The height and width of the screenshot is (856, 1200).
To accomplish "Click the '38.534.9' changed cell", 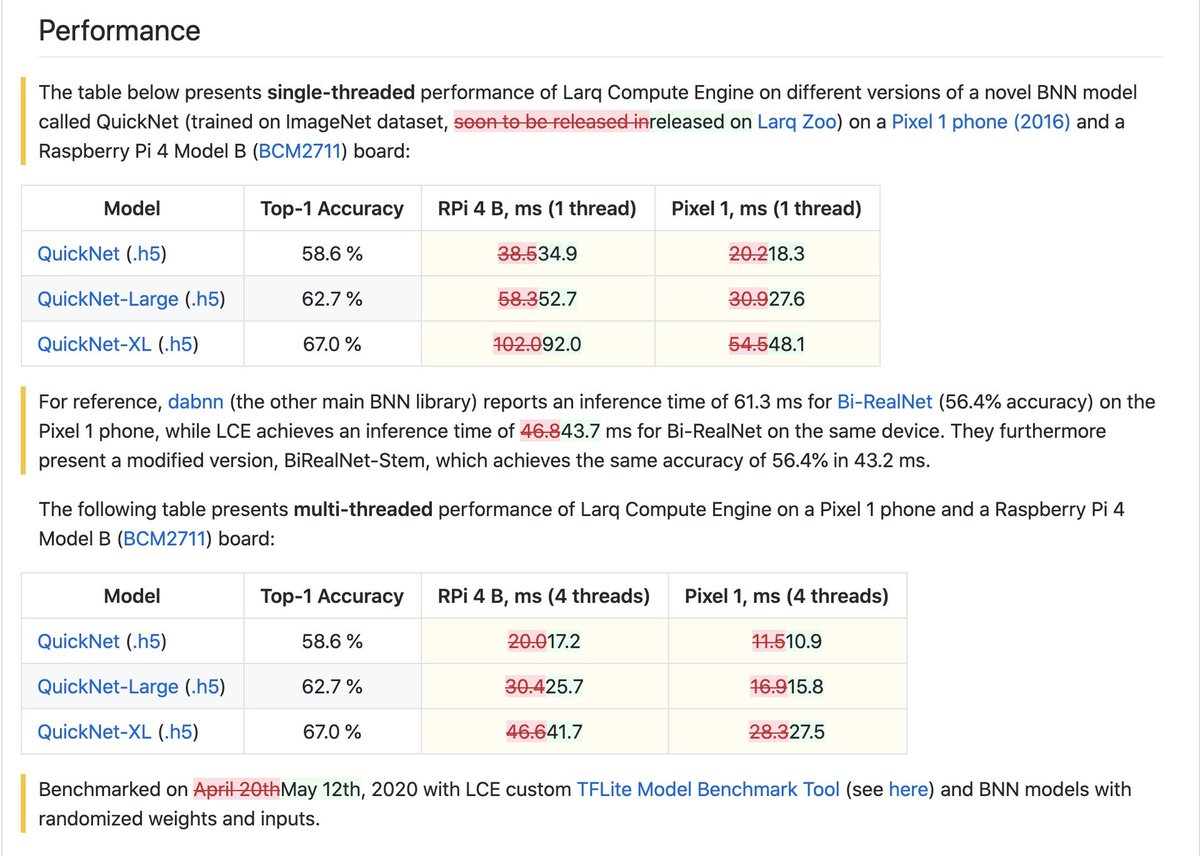I will 538,254.
